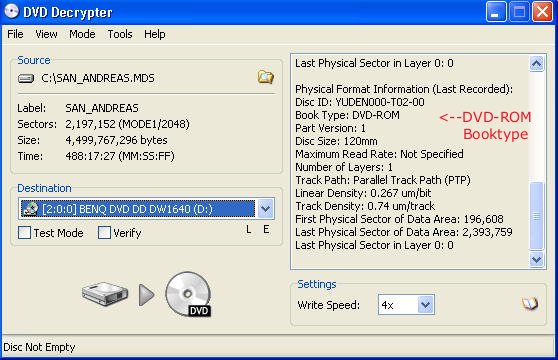Close the DVD Decrypter window
The image size is (558, 360).
point(542,12)
